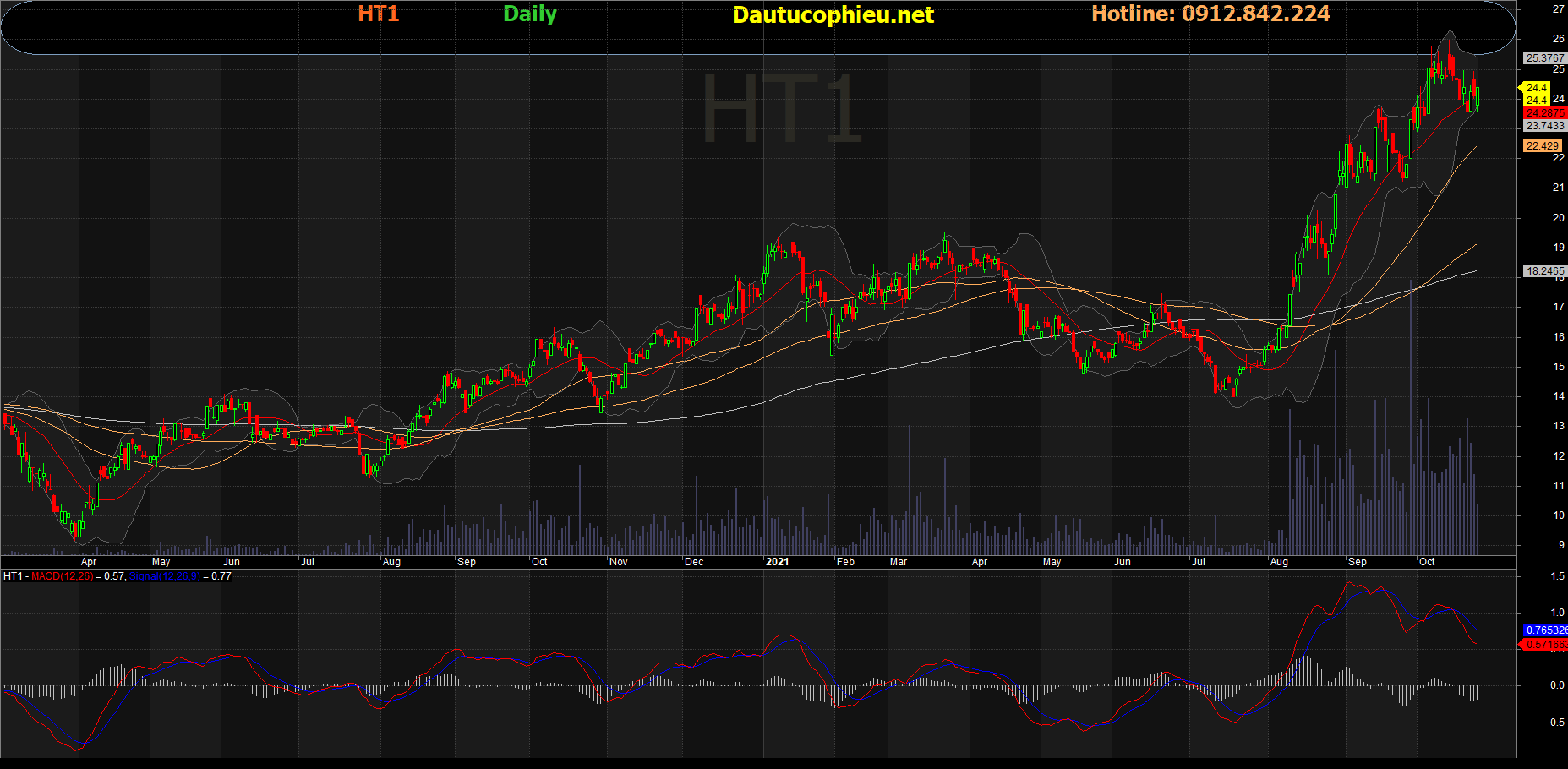Click the 27 price level on axis
Viewport: 1568px width, 769px height.
tap(1558, 9)
